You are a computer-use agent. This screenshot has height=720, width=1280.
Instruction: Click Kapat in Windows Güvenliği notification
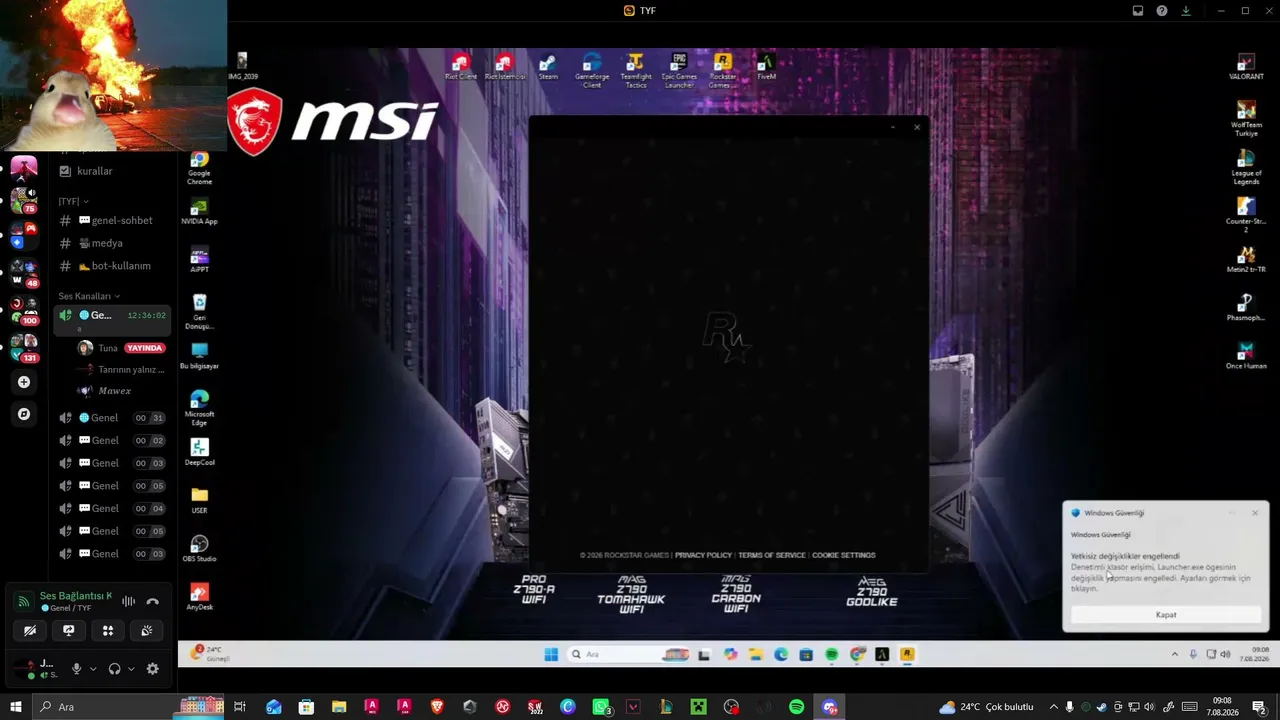1166,615
